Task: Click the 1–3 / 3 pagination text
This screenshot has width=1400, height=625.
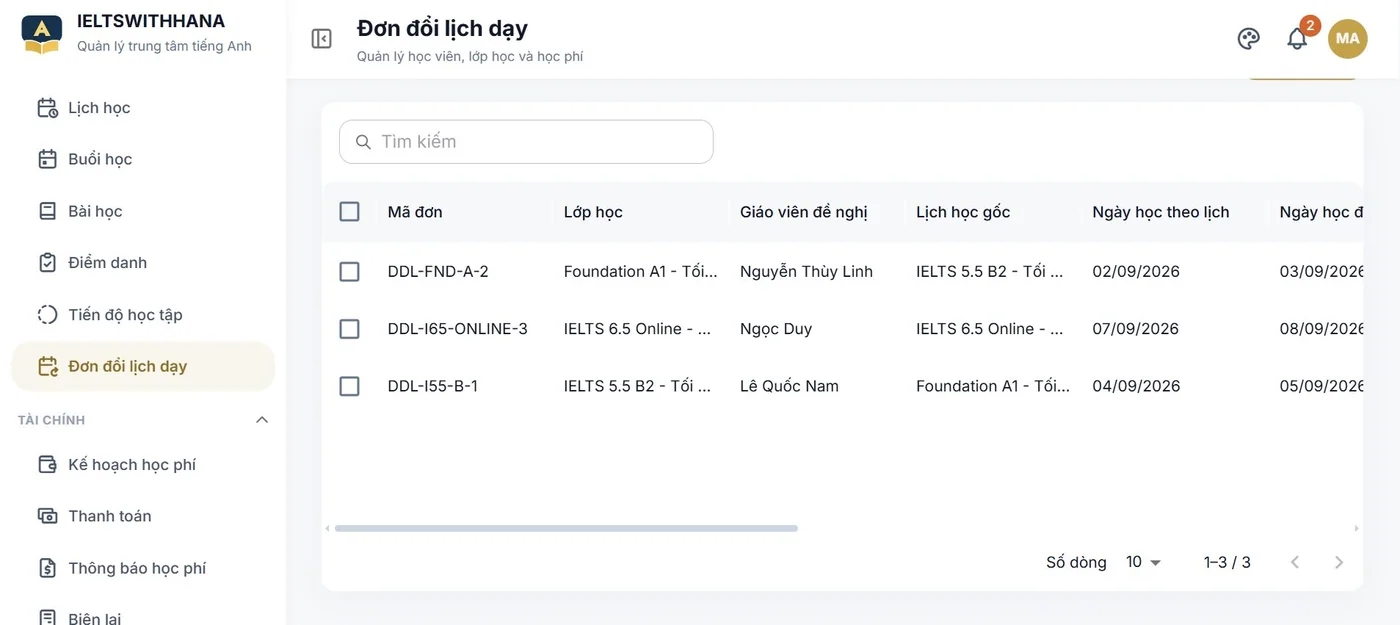Action: point(1227,562)
